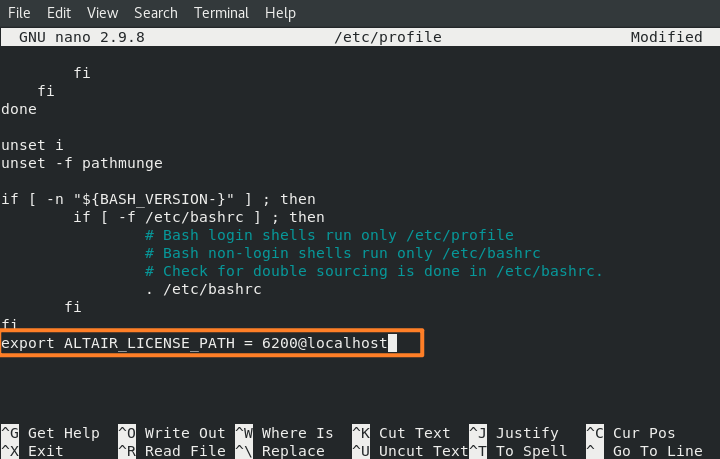Screen dimensions: 720x459
Task: Click the Exit shortcut label
Action: pos(45,451)
